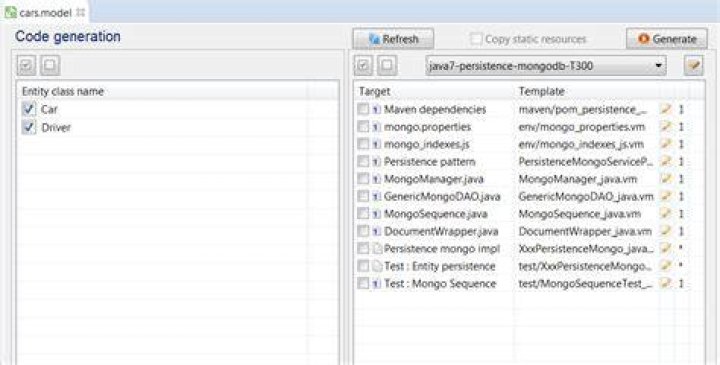This screenshot has width=720, height=365.
Task: Select all entities icon in left panel
Action: point(27,66)
